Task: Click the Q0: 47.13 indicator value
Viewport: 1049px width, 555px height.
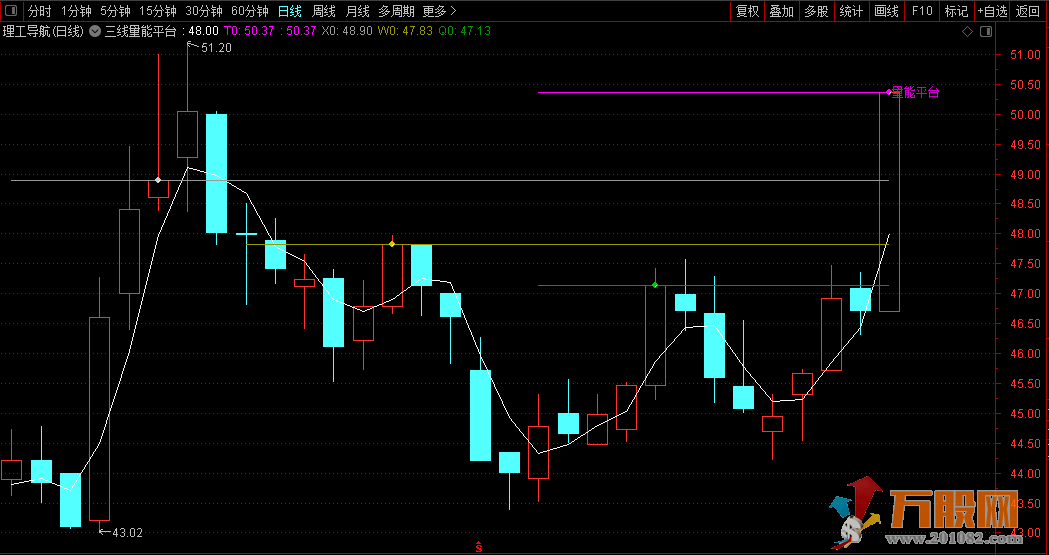Action: [464, 31]
